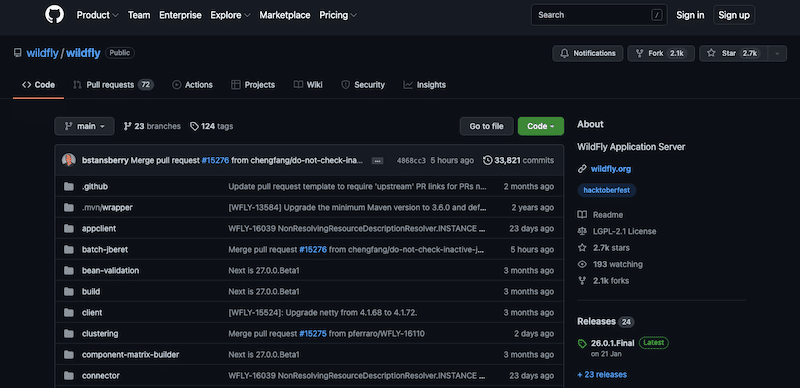Fork the repository with the Fork button

tap(661, 53)
